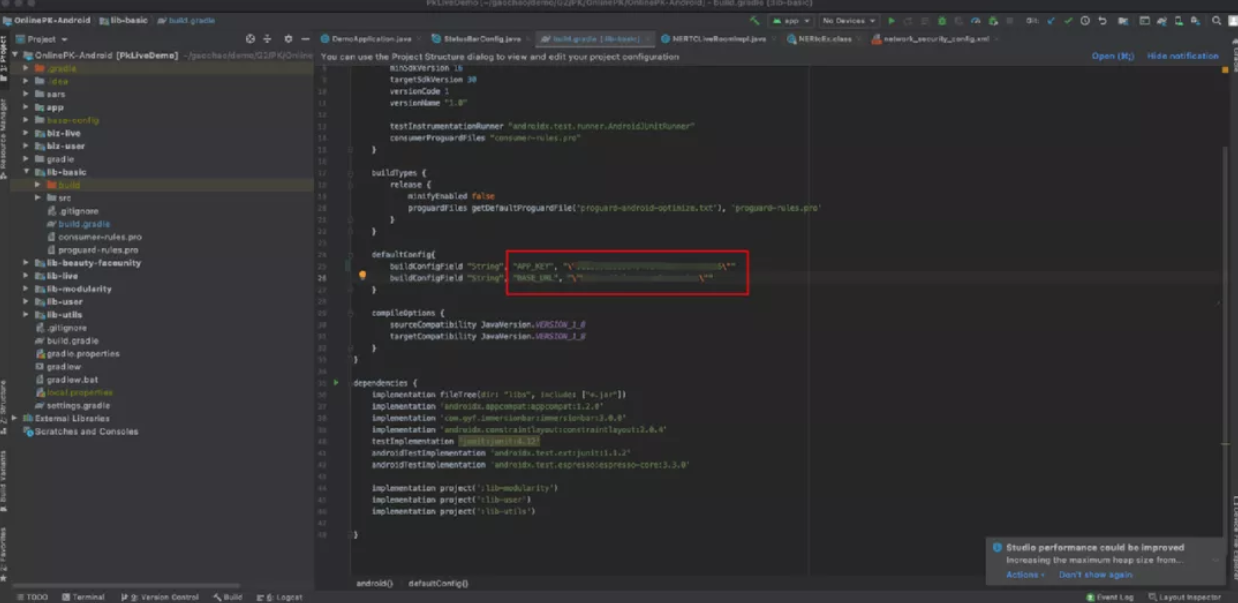Viewport: 1238px width, 603px height.
Task: Open the Actions dropdown in notification
Action: pyautogui.click(x=1025, y=575)
